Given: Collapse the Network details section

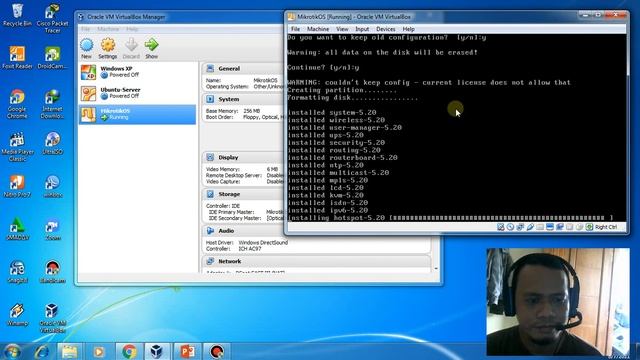Looking at the screenshot, I should click(210, 261).
